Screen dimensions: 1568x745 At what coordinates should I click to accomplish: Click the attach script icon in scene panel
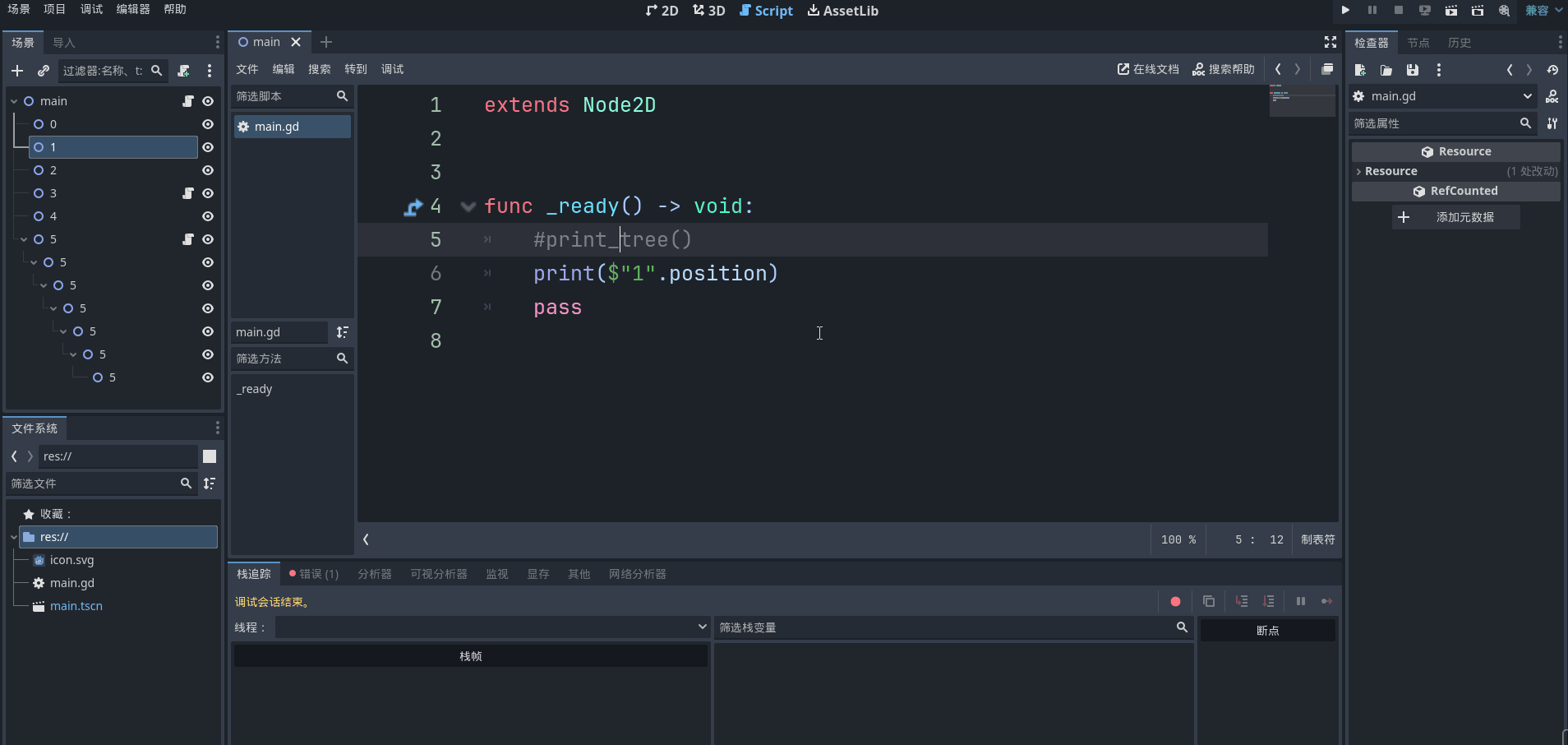(x=183, y=71)
